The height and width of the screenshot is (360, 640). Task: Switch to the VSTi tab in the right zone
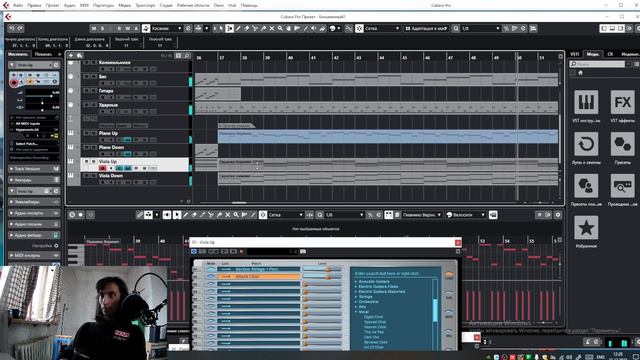(x=574, y=54)
